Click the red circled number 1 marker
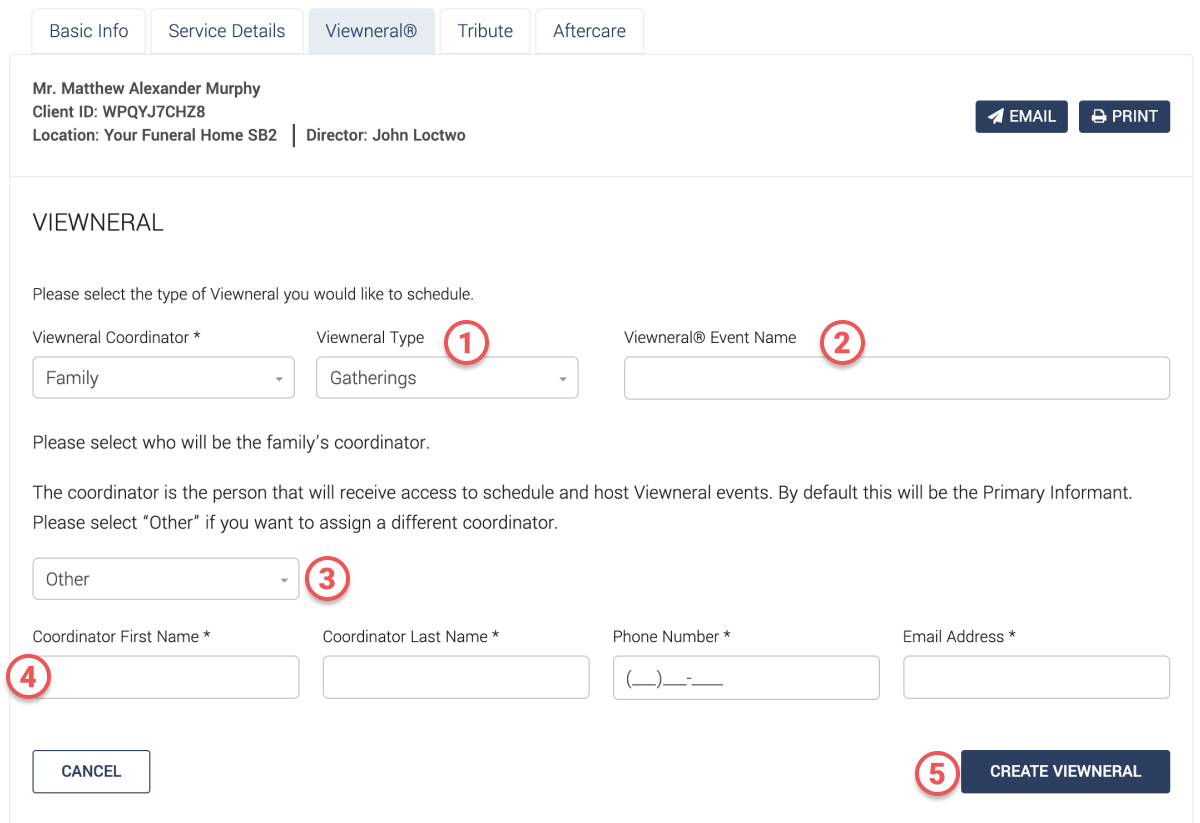Viewport: 1200px width, 823px height. tap(467, 343)
